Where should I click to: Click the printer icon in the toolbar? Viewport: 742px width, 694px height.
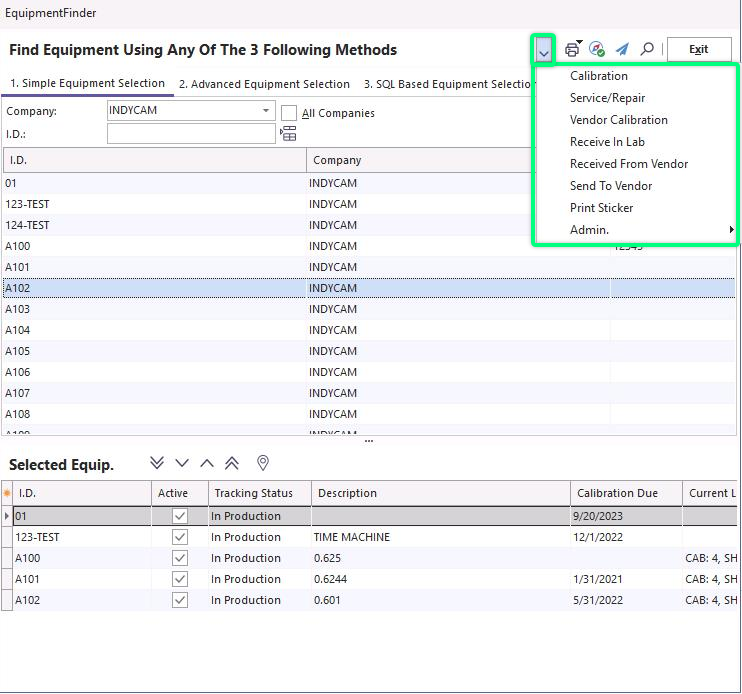(x=572, y=49)
